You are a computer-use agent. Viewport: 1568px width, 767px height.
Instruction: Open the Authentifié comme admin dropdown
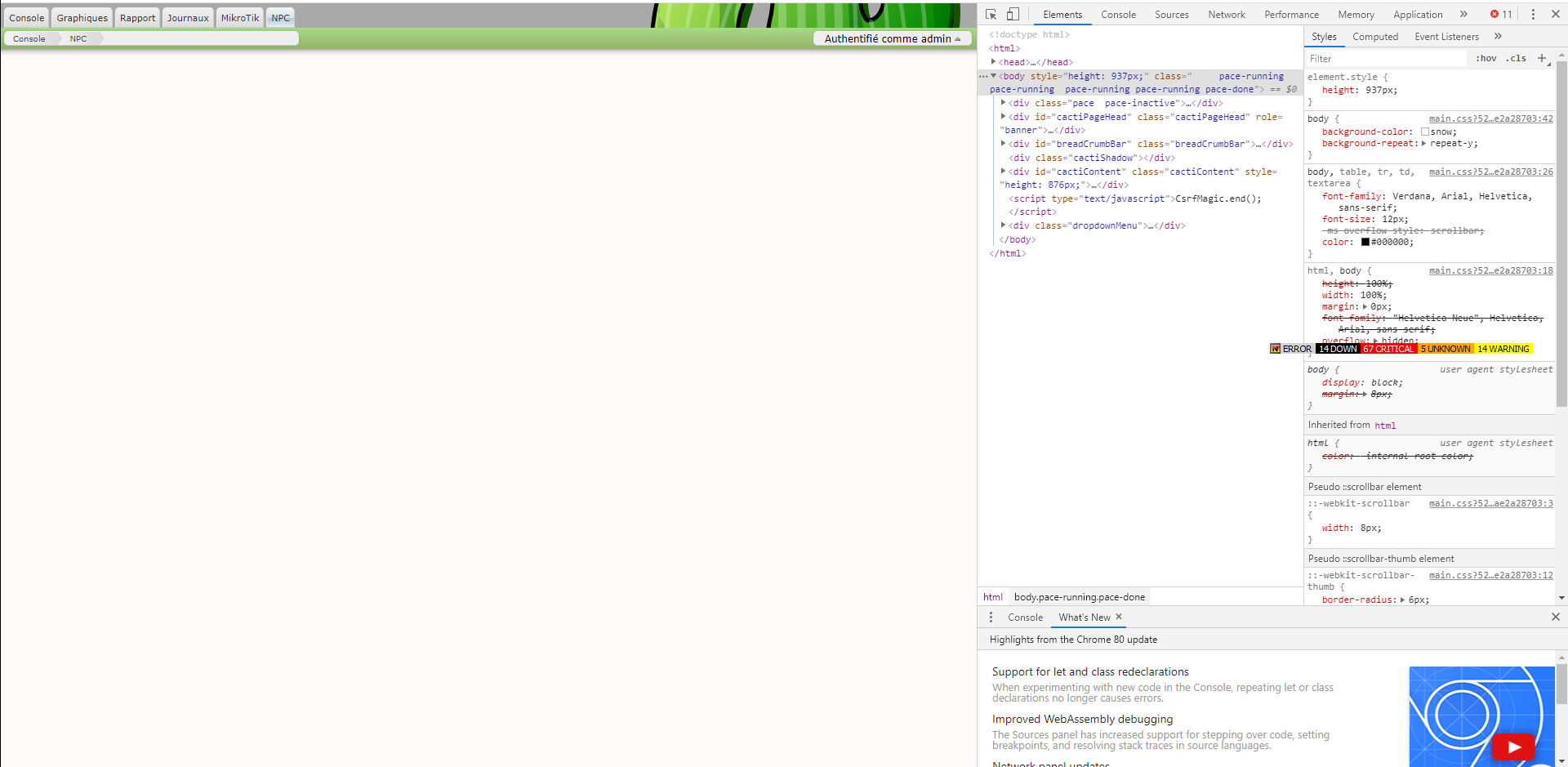(x=892, y=38)
